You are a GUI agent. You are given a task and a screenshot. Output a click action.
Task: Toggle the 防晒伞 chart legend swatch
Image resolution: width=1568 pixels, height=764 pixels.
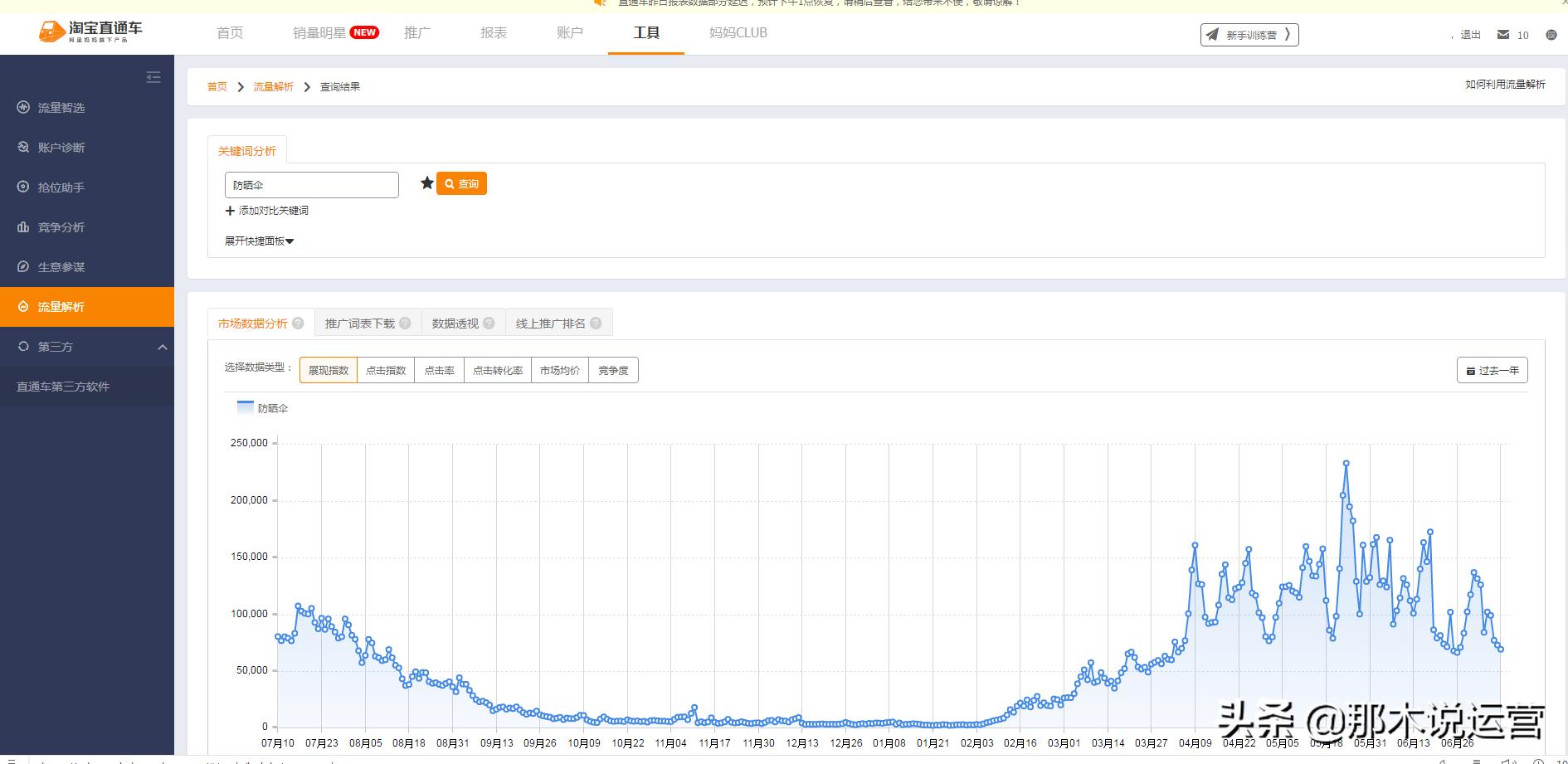tap(246, 408)
